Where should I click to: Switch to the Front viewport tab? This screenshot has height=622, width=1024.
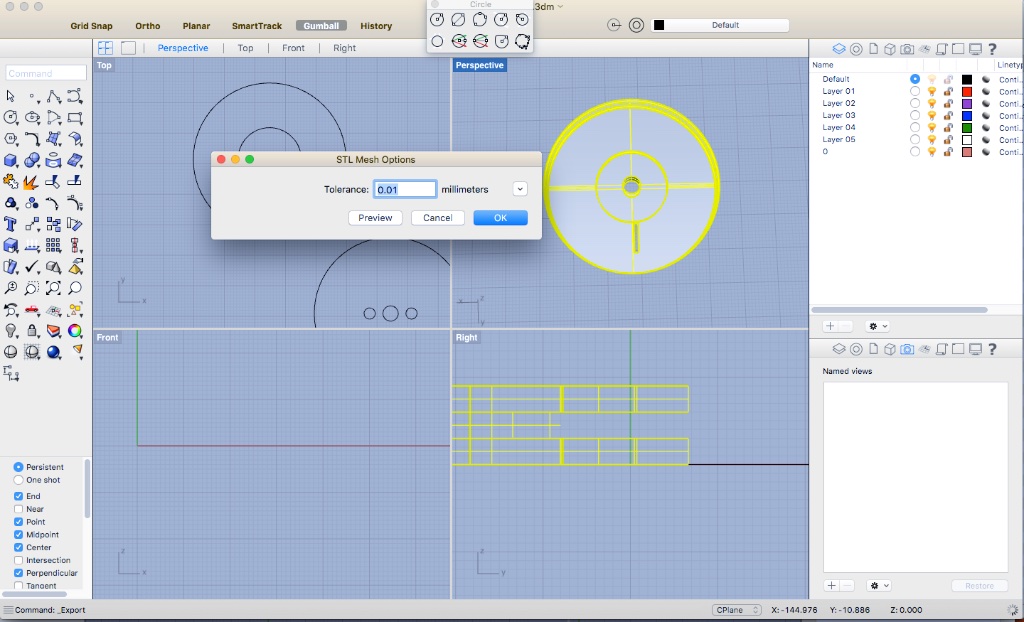tap(293, 48)
